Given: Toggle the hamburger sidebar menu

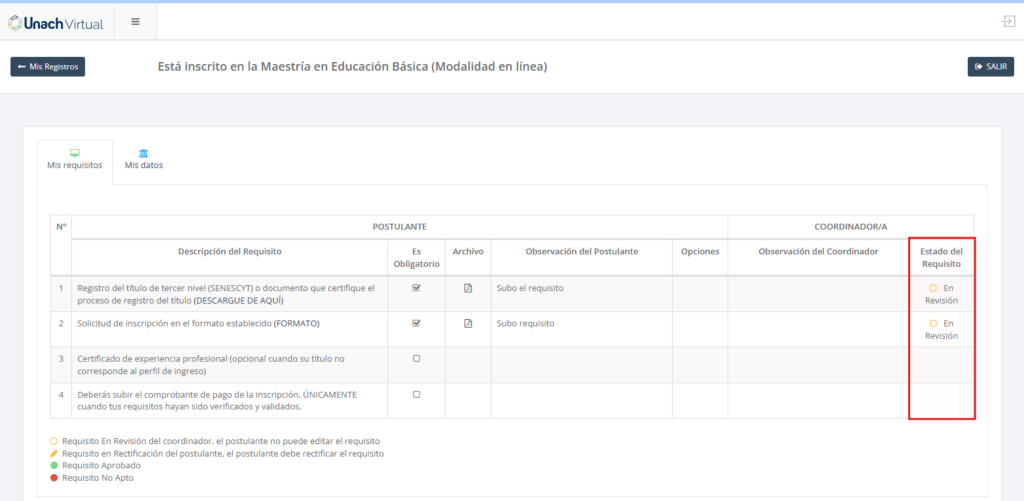Looking at the screenshot, I should coord(135,22).
